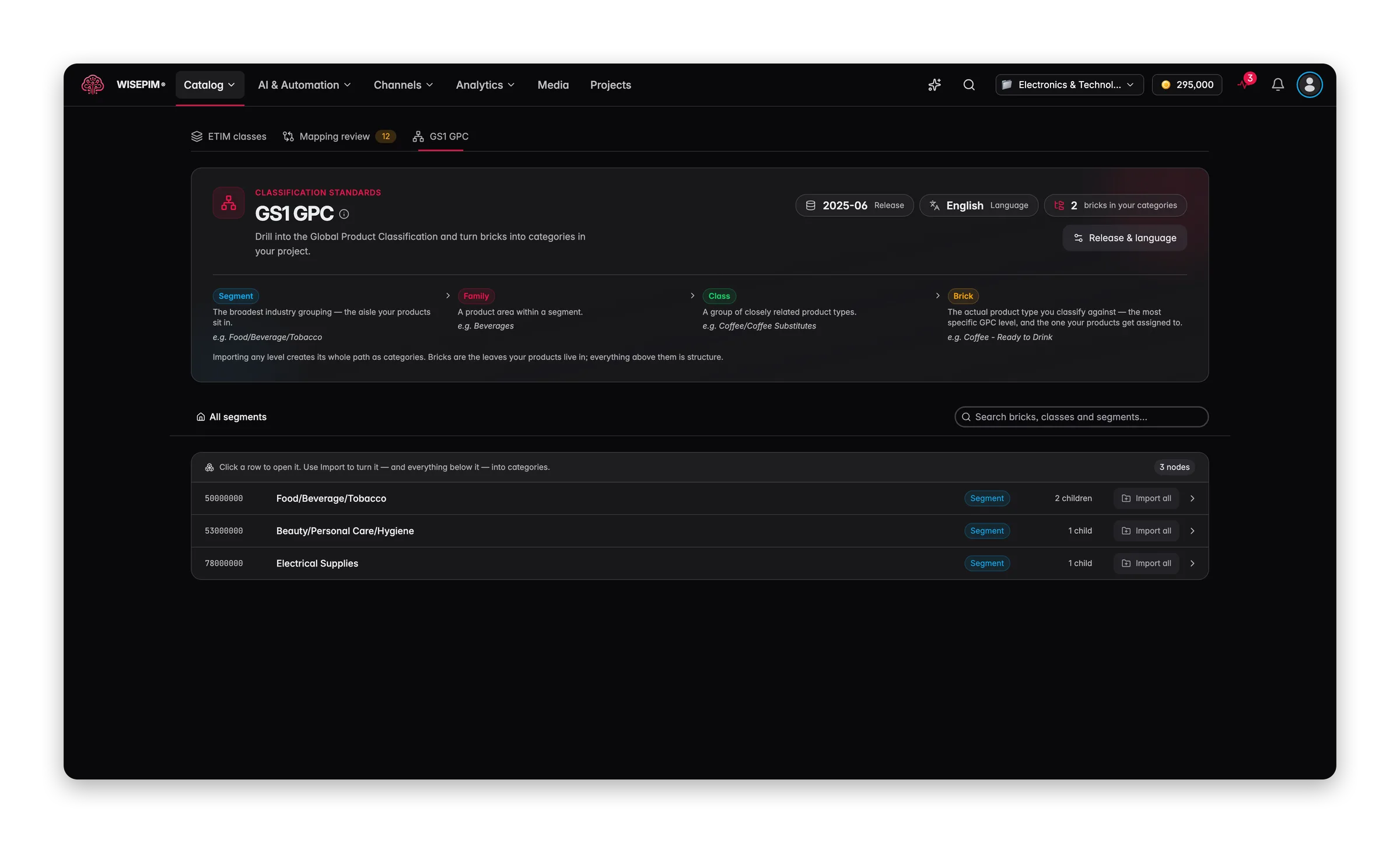Go to Media in the top navigation
Viewport: 1400px width, 843px height.
click(553, 85)
